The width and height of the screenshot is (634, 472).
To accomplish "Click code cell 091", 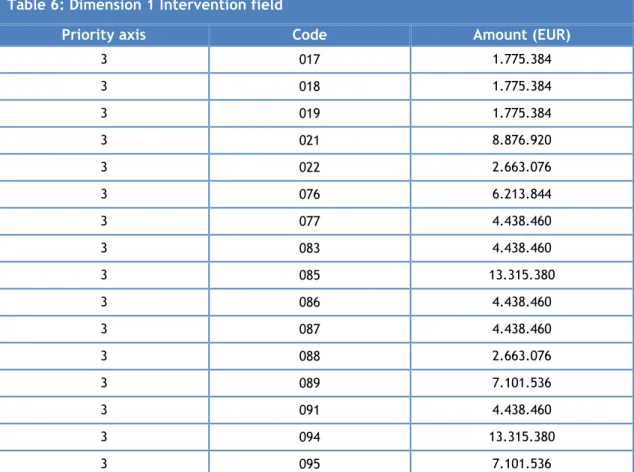I will [309, 410].
